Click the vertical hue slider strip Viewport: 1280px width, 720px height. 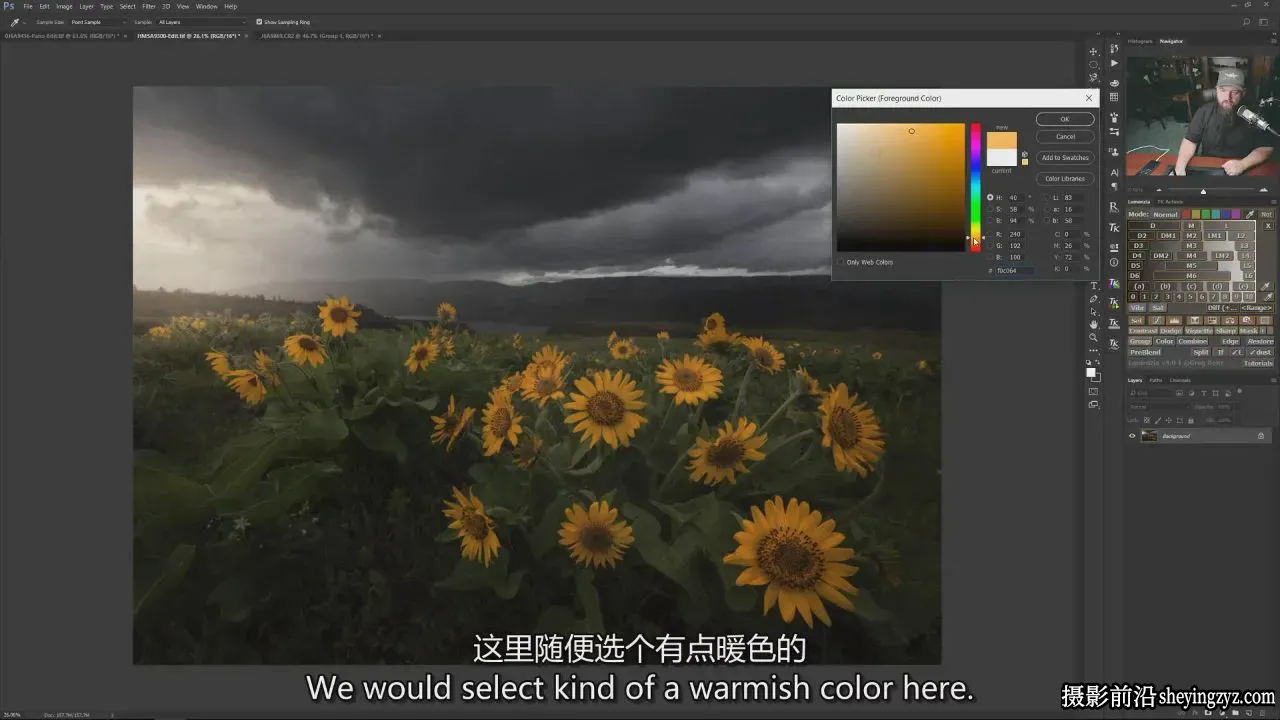click(976, 187)
